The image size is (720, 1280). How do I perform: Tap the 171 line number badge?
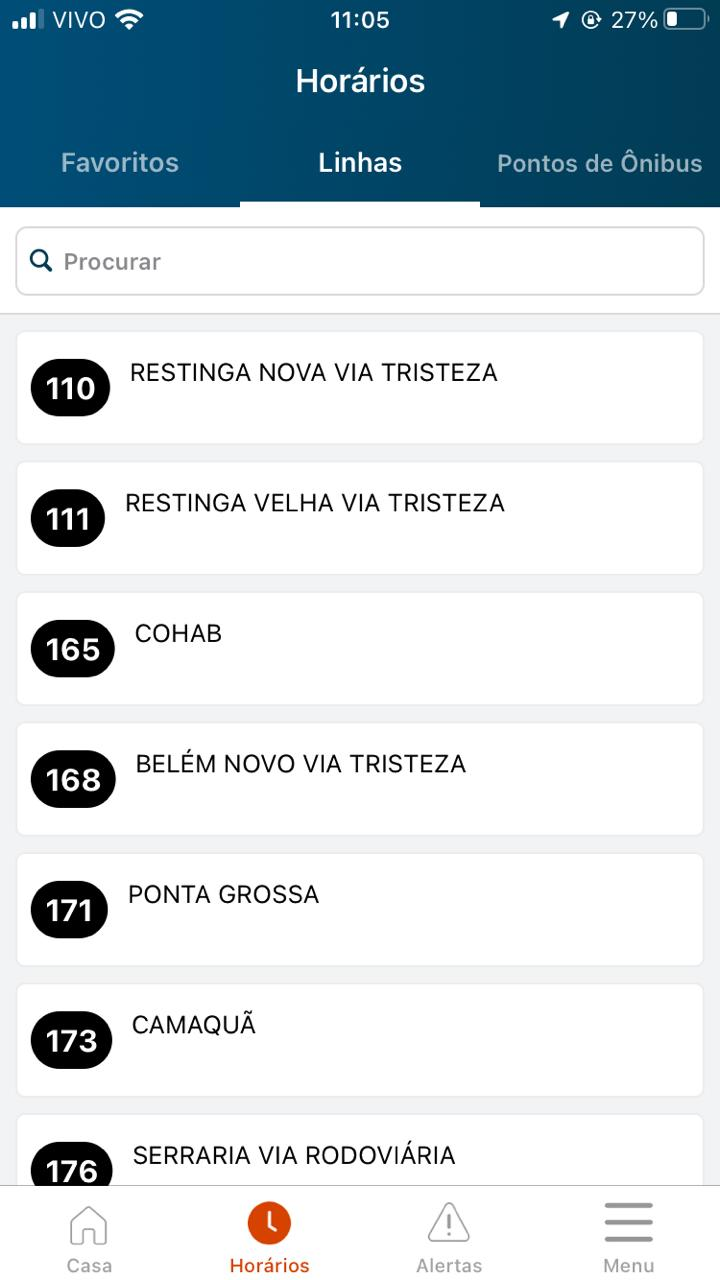pyautogui.click(x=69, y=910)
